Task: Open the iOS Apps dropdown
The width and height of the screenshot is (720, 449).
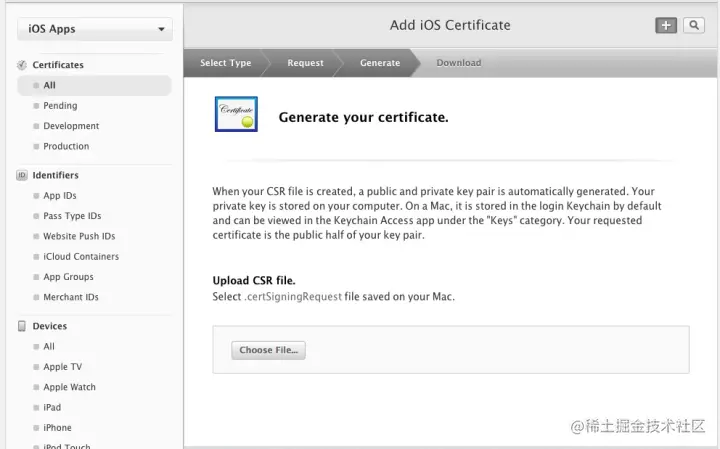Action: (95, 29)
